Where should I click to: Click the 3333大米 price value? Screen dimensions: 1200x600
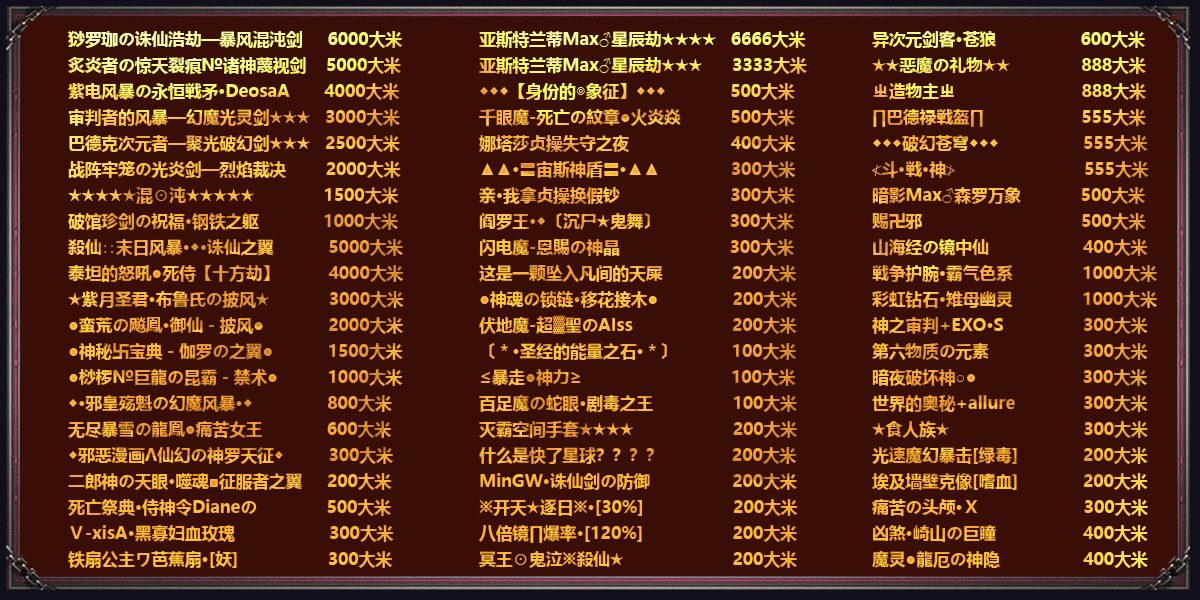(x=768, y=66)
